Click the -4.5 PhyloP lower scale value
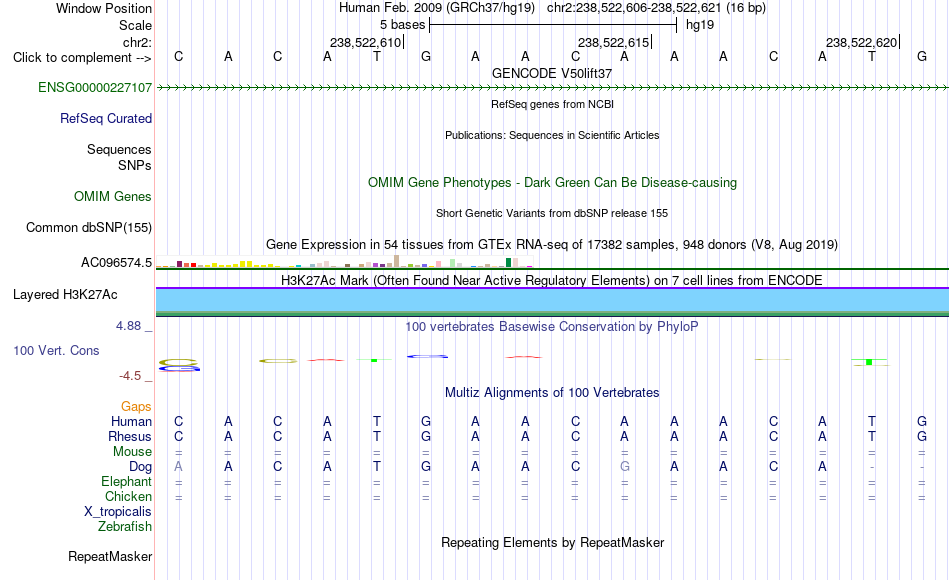The image size is (950, 580). (x=130, y=376)
